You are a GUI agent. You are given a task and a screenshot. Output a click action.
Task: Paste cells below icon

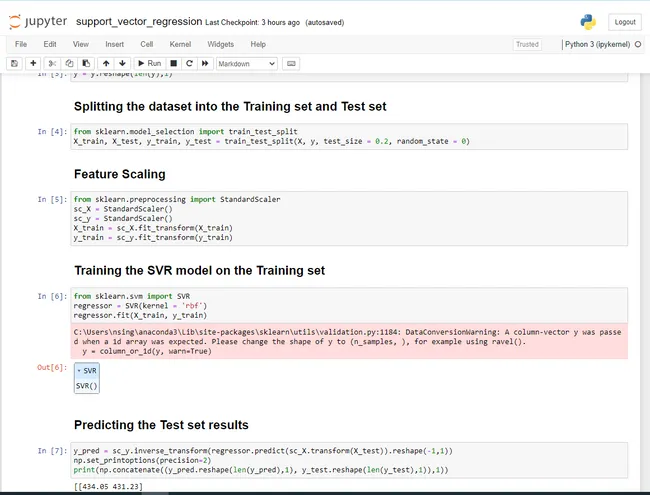point(86,63)
